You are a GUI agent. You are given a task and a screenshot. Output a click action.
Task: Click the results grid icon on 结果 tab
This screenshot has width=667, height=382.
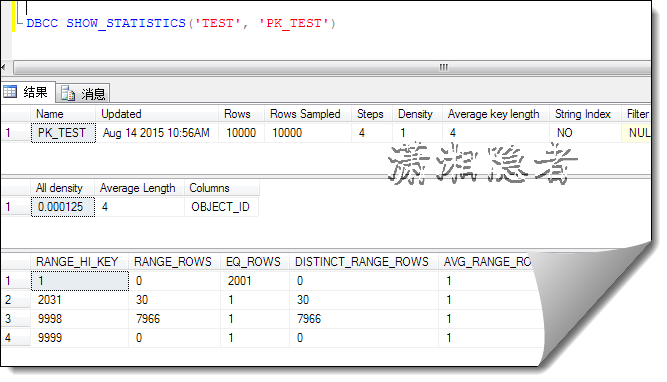(x=10, y=91)
